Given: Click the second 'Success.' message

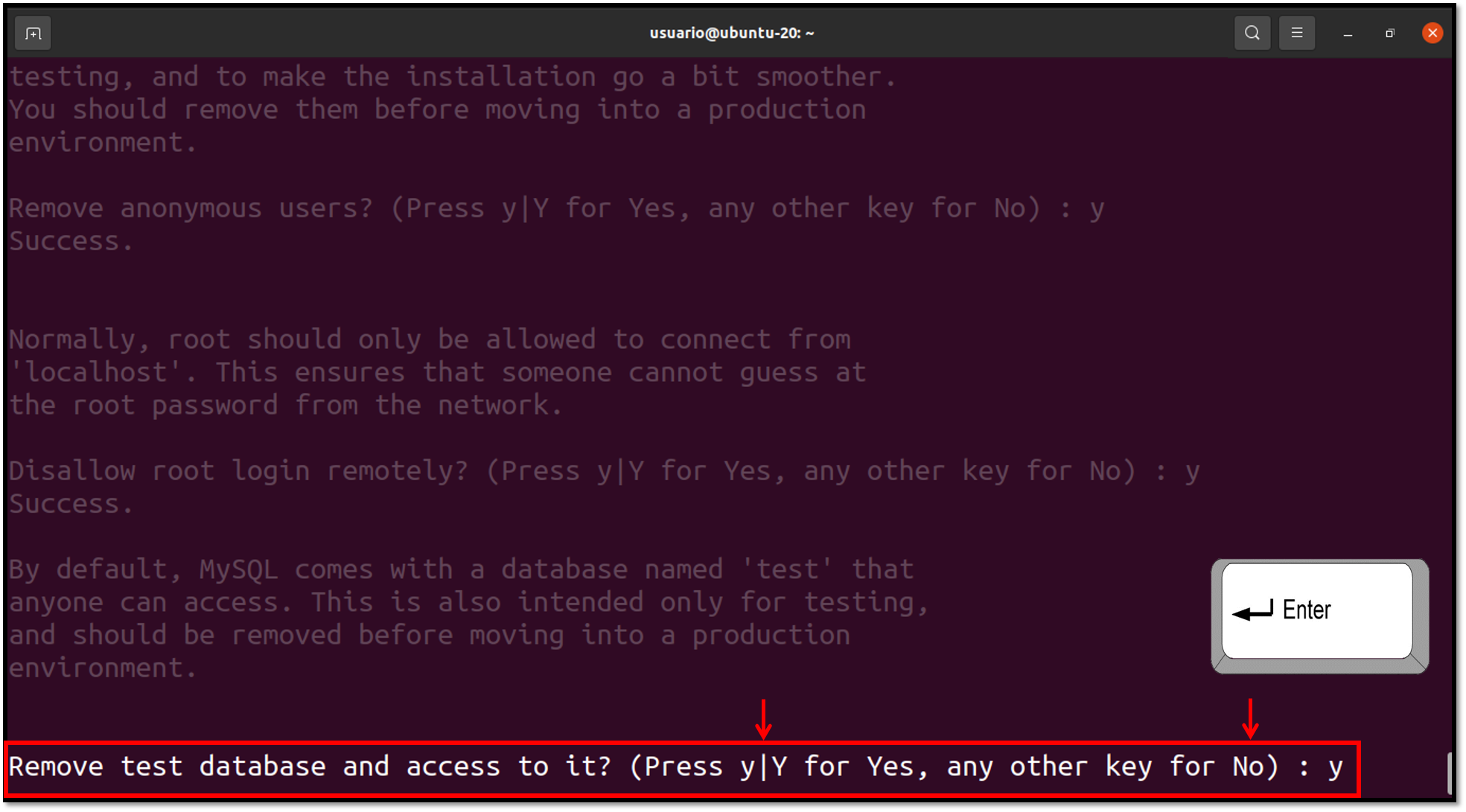Looking at the screenshot, I should [71, 504].
